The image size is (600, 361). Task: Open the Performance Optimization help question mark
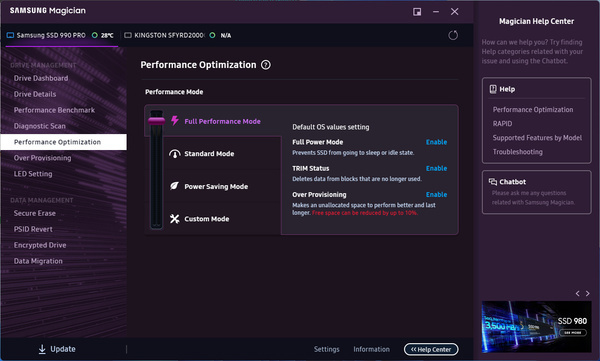coord(266,65)
